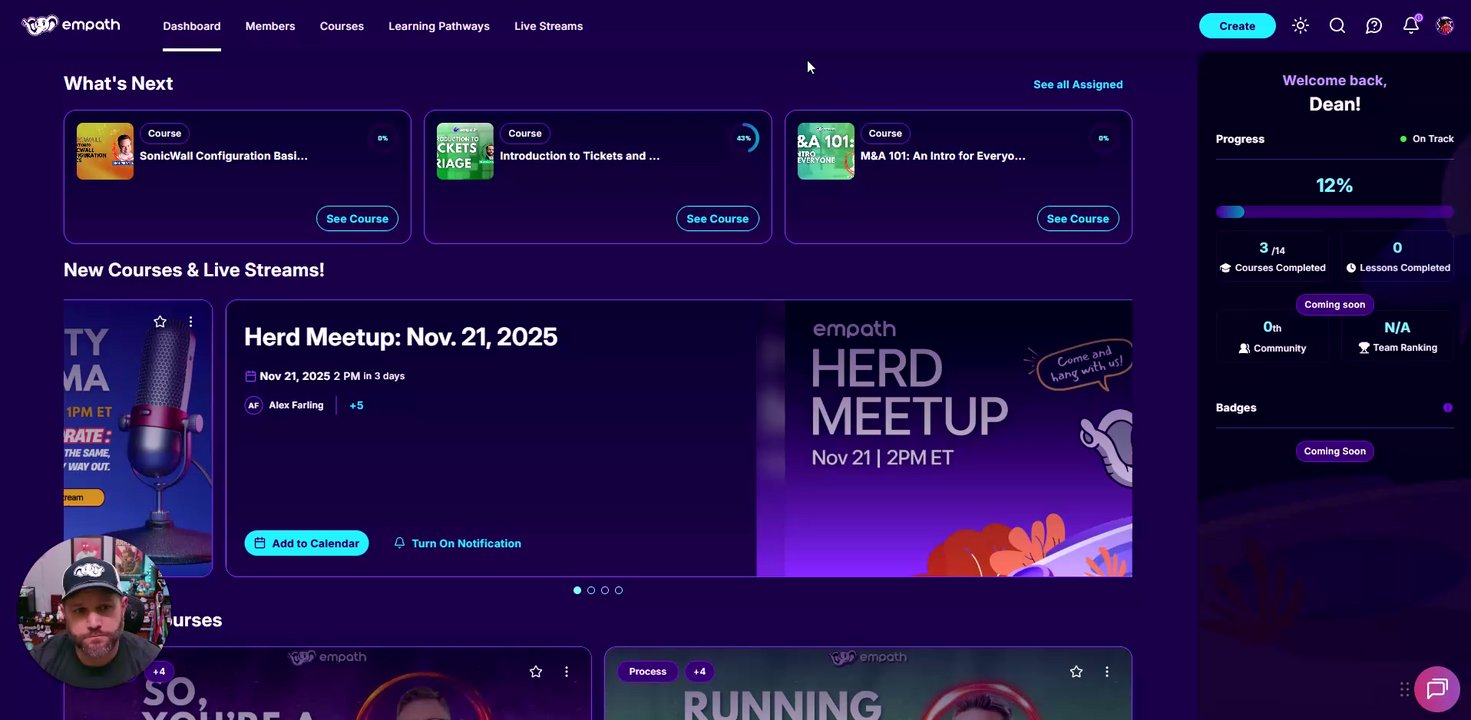The height and width of the screenshot is (720, 1471).
Task: Click calendar icon beside Nov 21 date
Action: (x=250, y=376)
